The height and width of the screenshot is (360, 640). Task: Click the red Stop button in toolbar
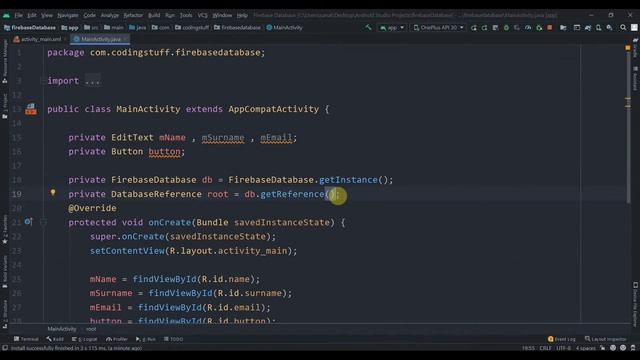[550, 28]
